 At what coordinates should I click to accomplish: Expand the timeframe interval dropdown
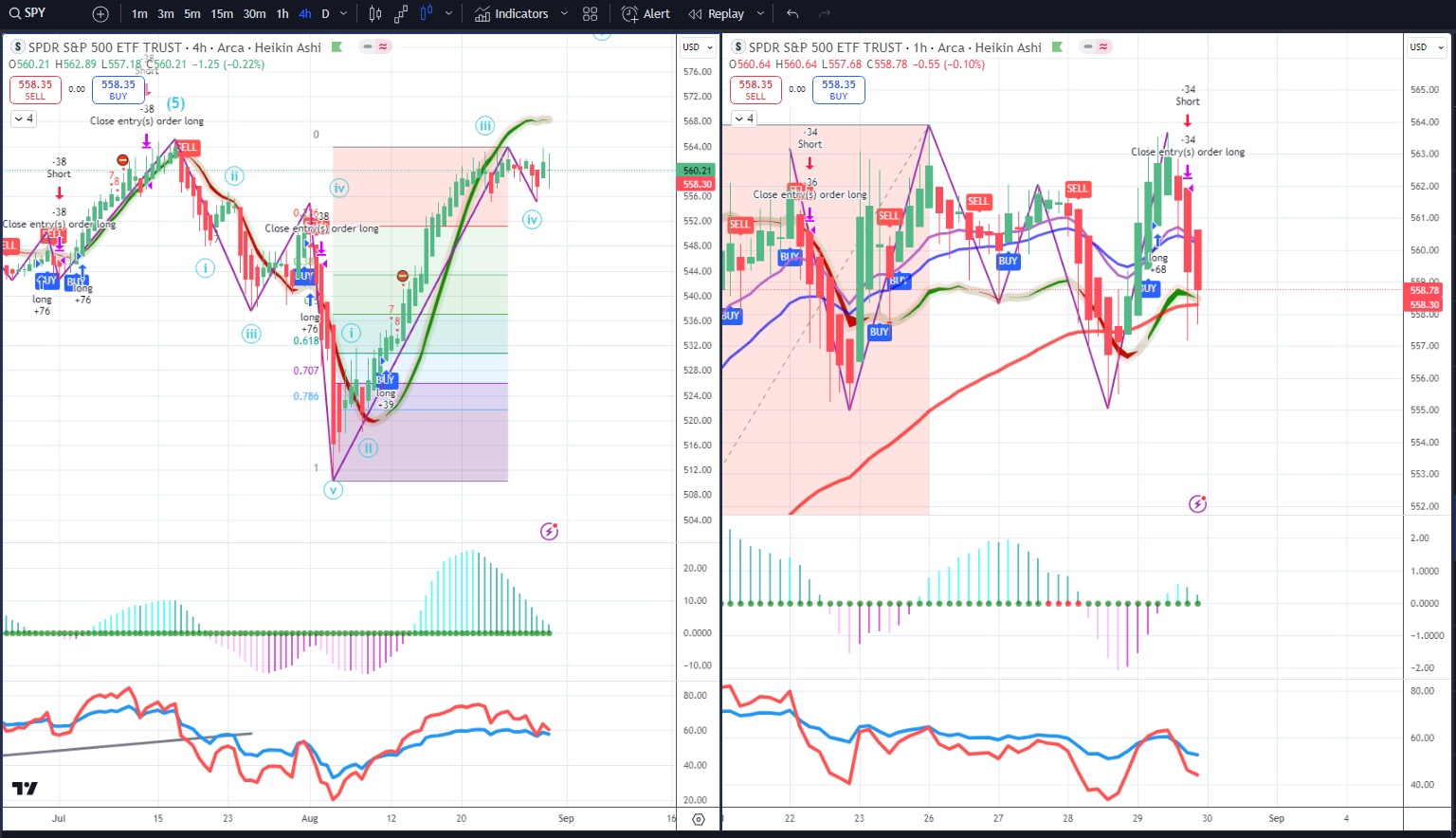[x=344, y=14]
